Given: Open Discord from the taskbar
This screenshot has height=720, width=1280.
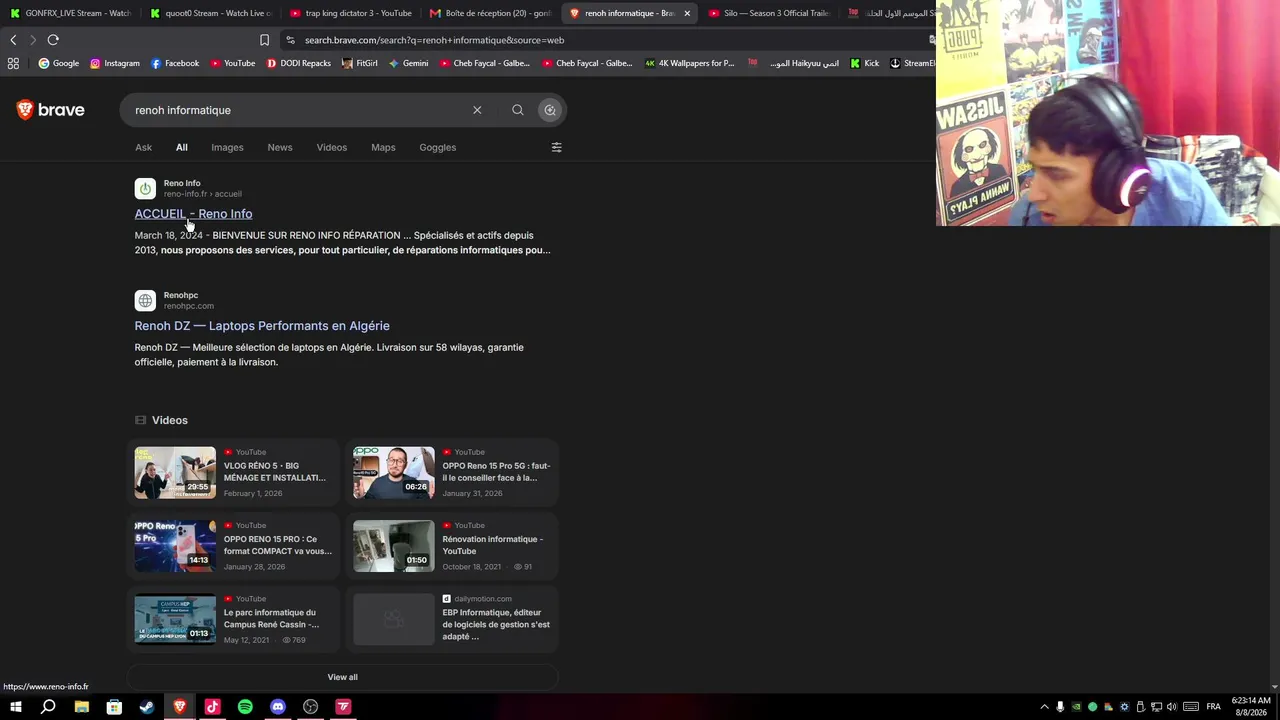Looking at the screenshot, I should click(278, 707).
